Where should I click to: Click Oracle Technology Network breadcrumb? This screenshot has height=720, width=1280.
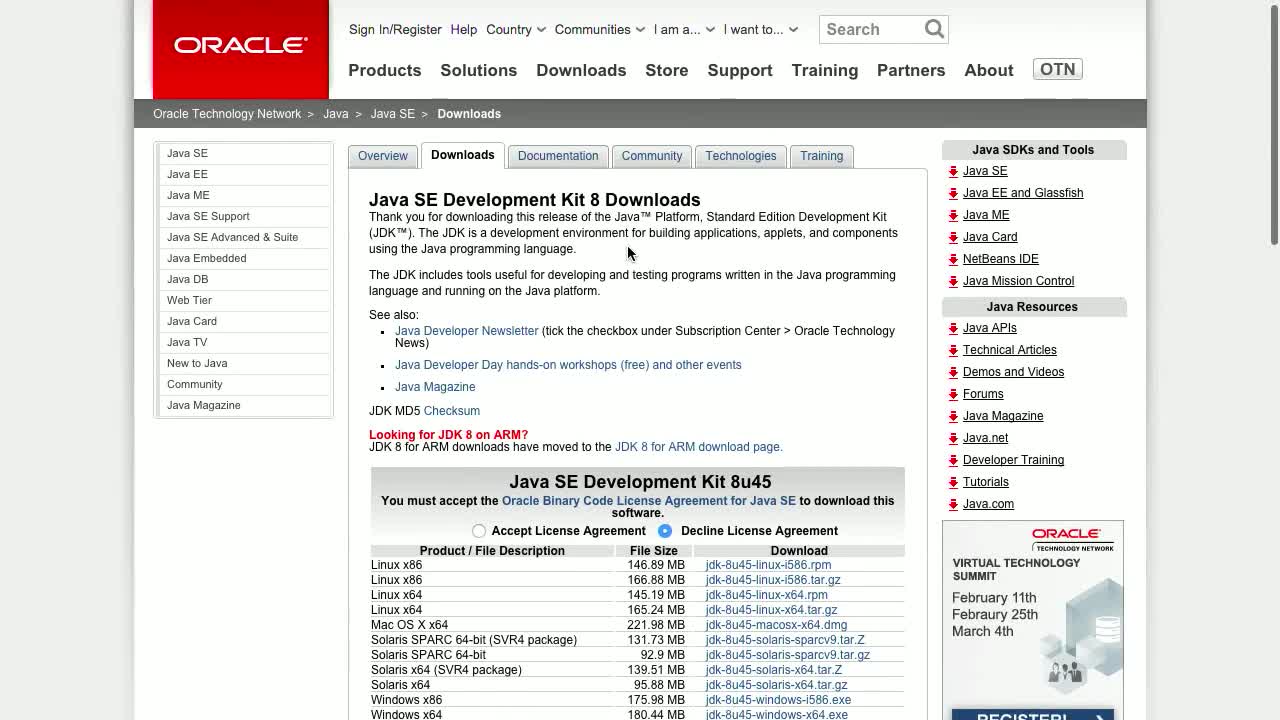[x=227, y=114]
